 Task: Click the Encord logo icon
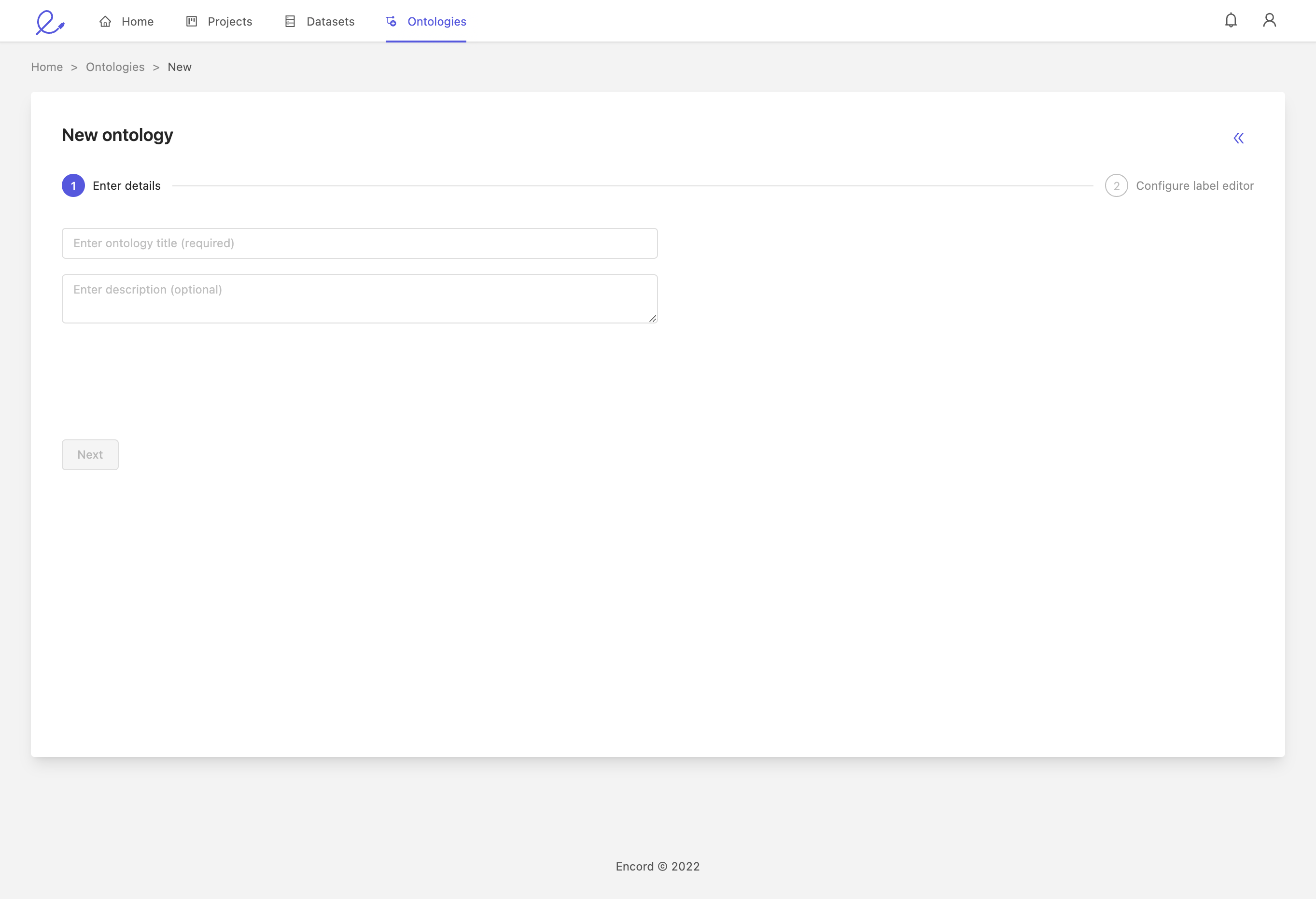click(x=50, y=20)
